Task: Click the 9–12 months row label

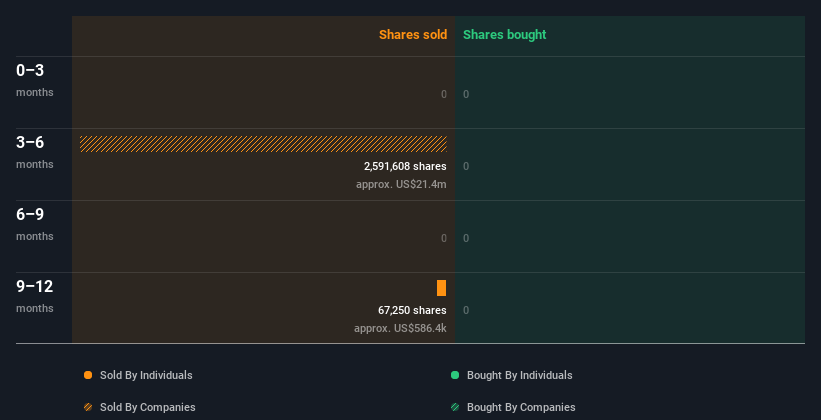Action: click(35, 296)
